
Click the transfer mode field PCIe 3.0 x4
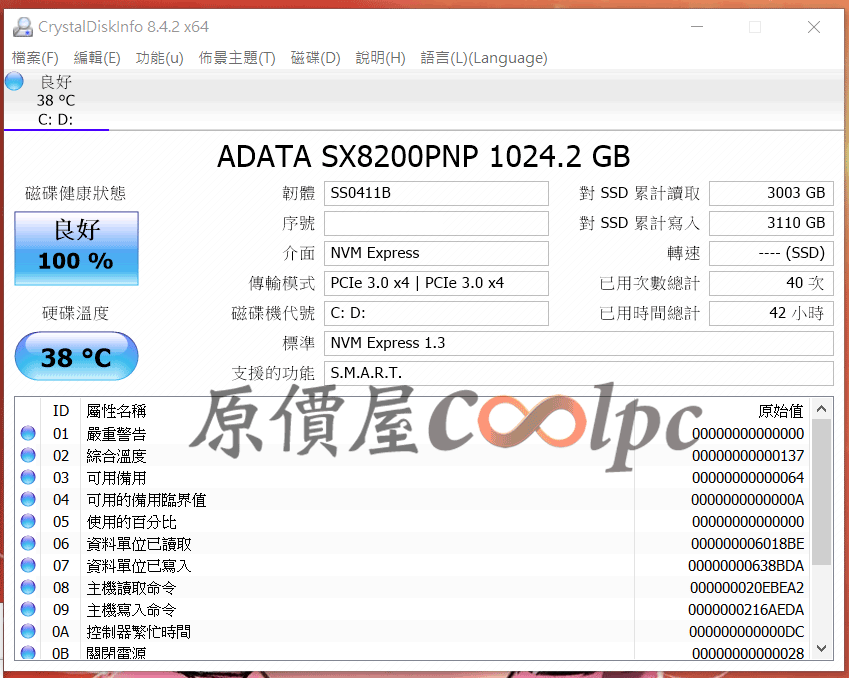point(436,283)
